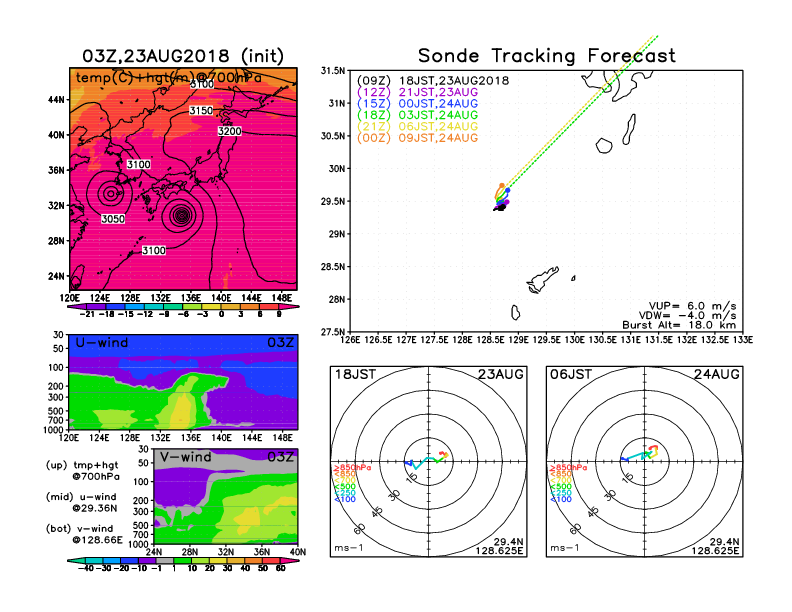The height and width of the screenshot is (612, 792).
Task: Click the orange endpoint dot of the sonde track
Action: pos(502,186)
